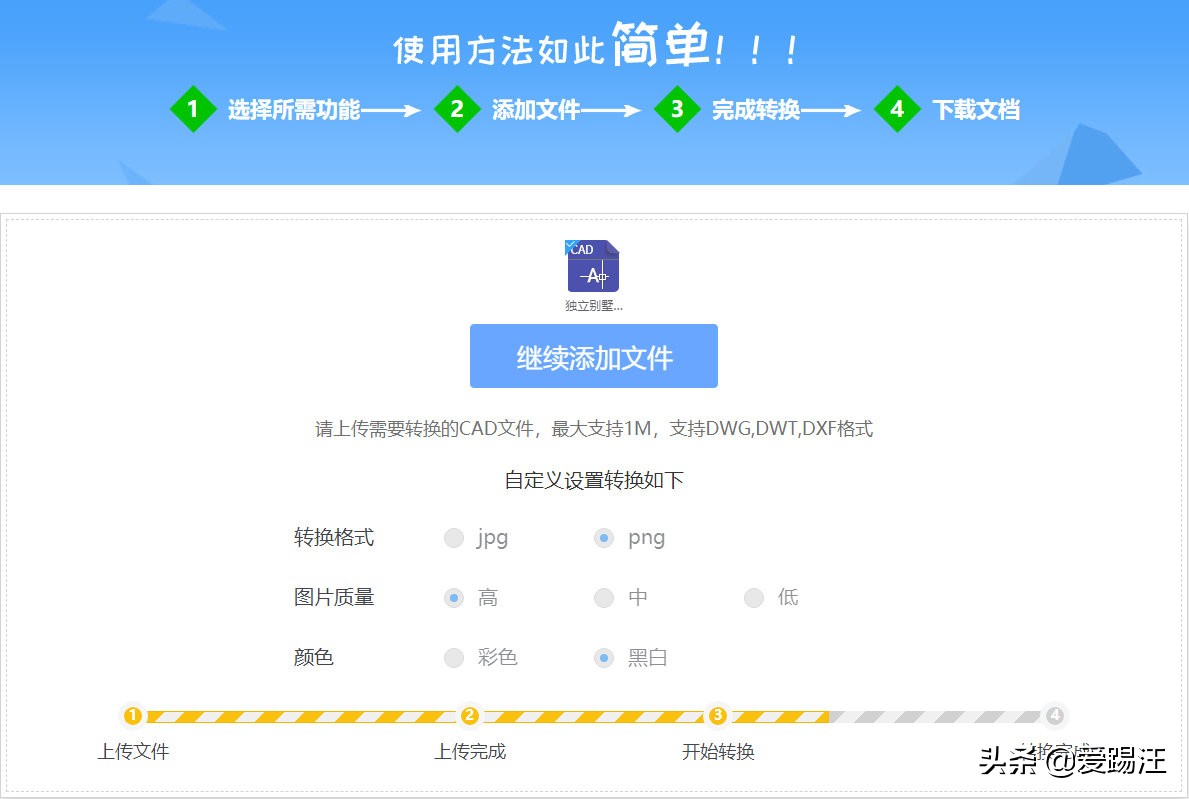1189x799 pixels.
Task: Set 图片质量 to 中
Action: click(x=604, y=598)
